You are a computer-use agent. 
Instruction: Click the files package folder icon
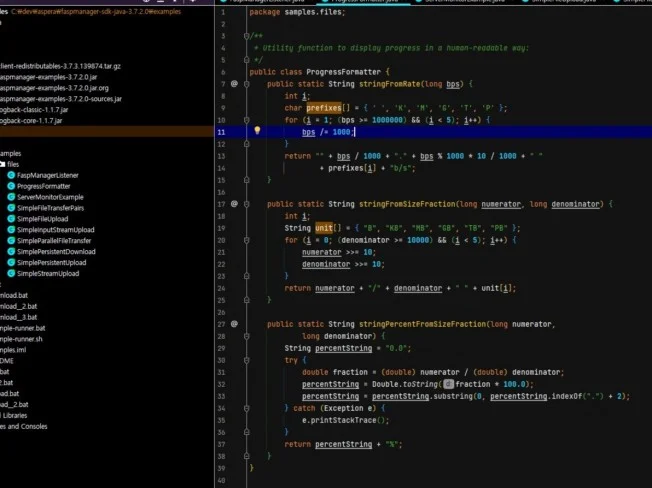3,164
